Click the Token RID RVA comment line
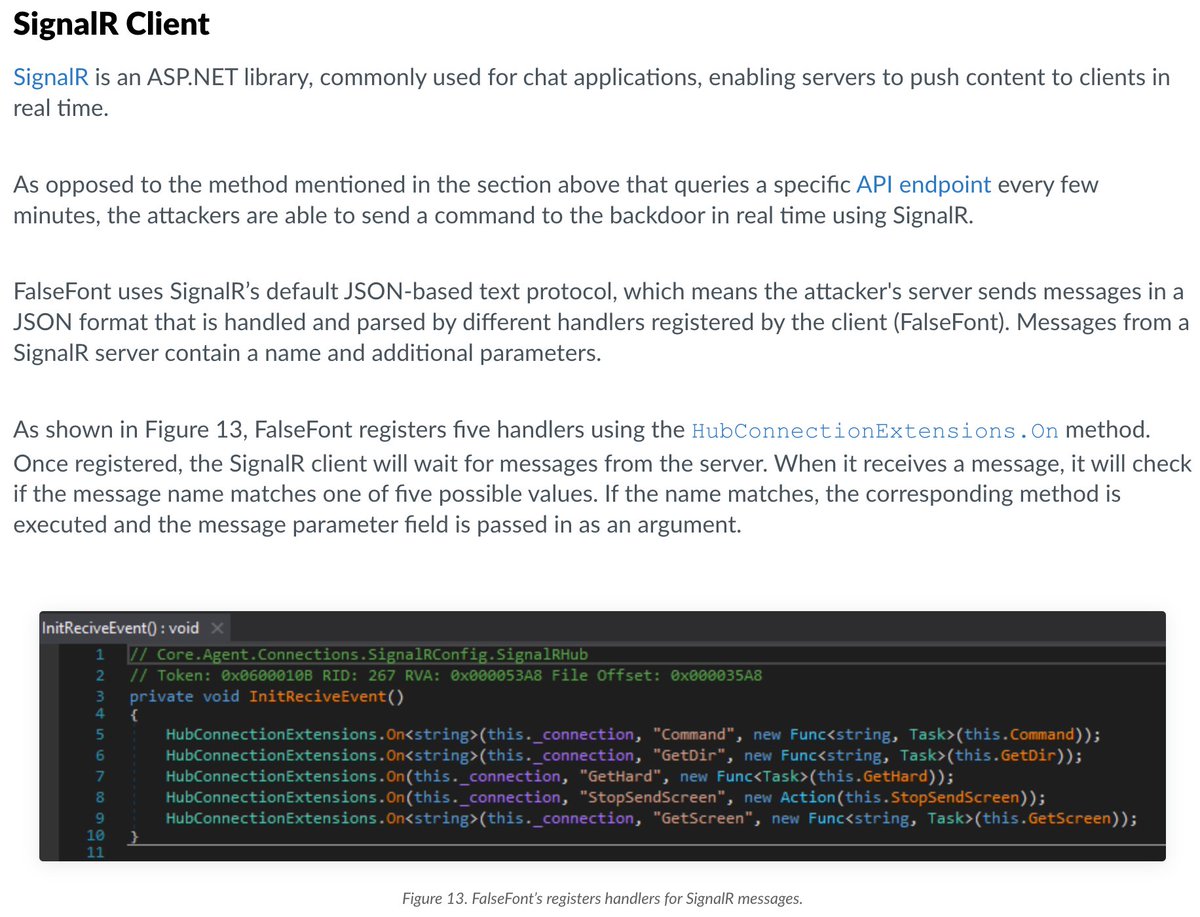Image resolution: width=1200 pixels, height=917 pixels. tap(446, 675)
